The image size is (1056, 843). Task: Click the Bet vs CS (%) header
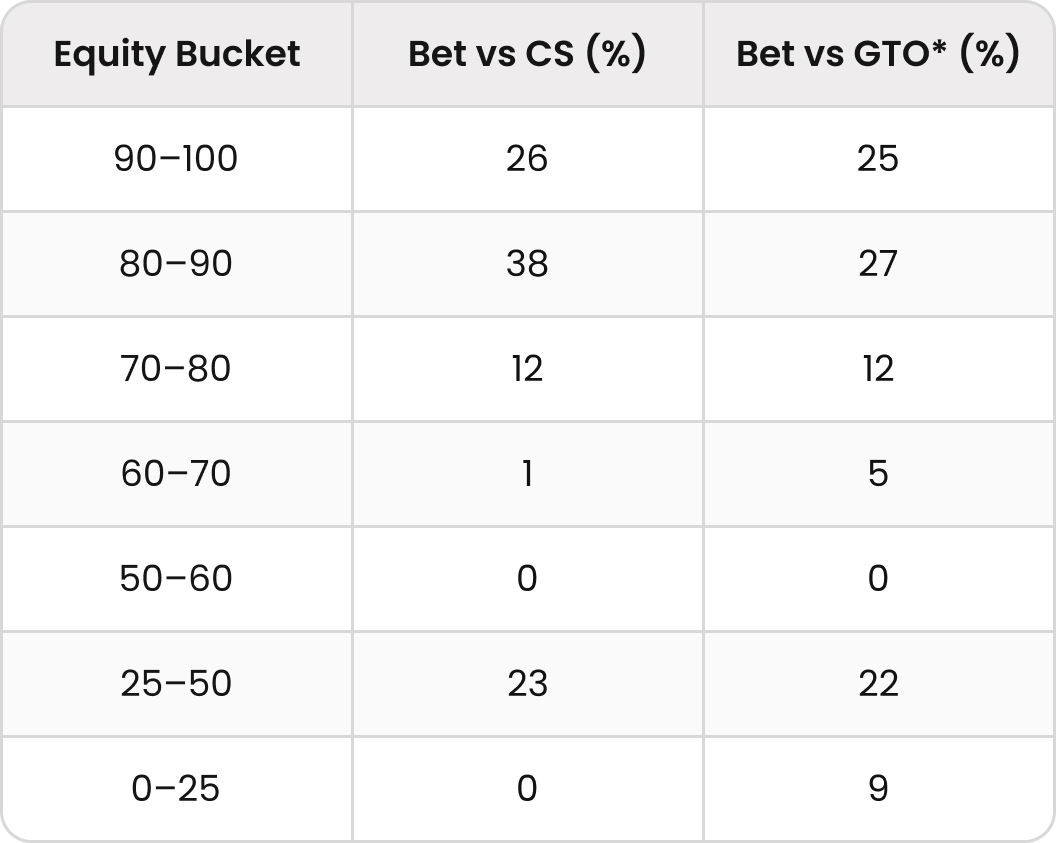coord(527,54)
